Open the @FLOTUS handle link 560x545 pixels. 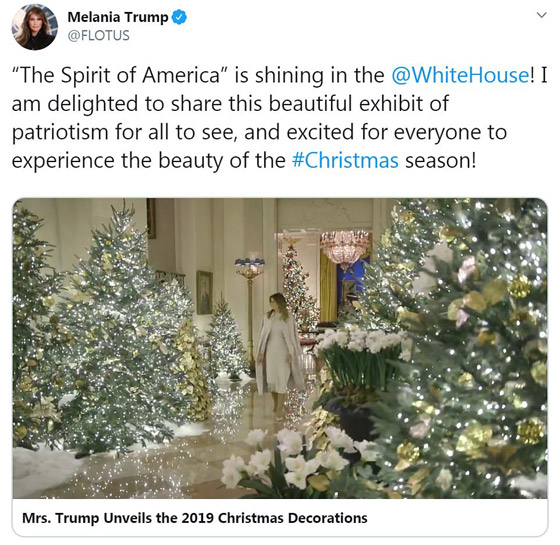click(99, 36)
